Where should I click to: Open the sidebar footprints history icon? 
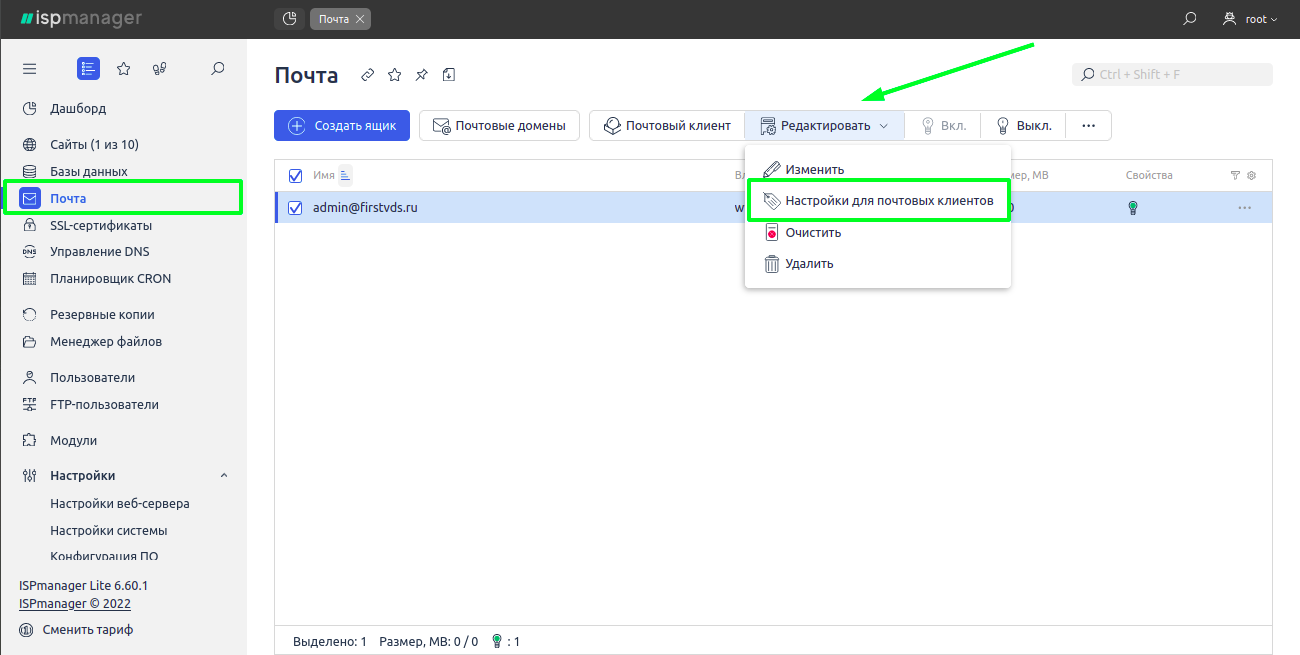coord(159,69)
